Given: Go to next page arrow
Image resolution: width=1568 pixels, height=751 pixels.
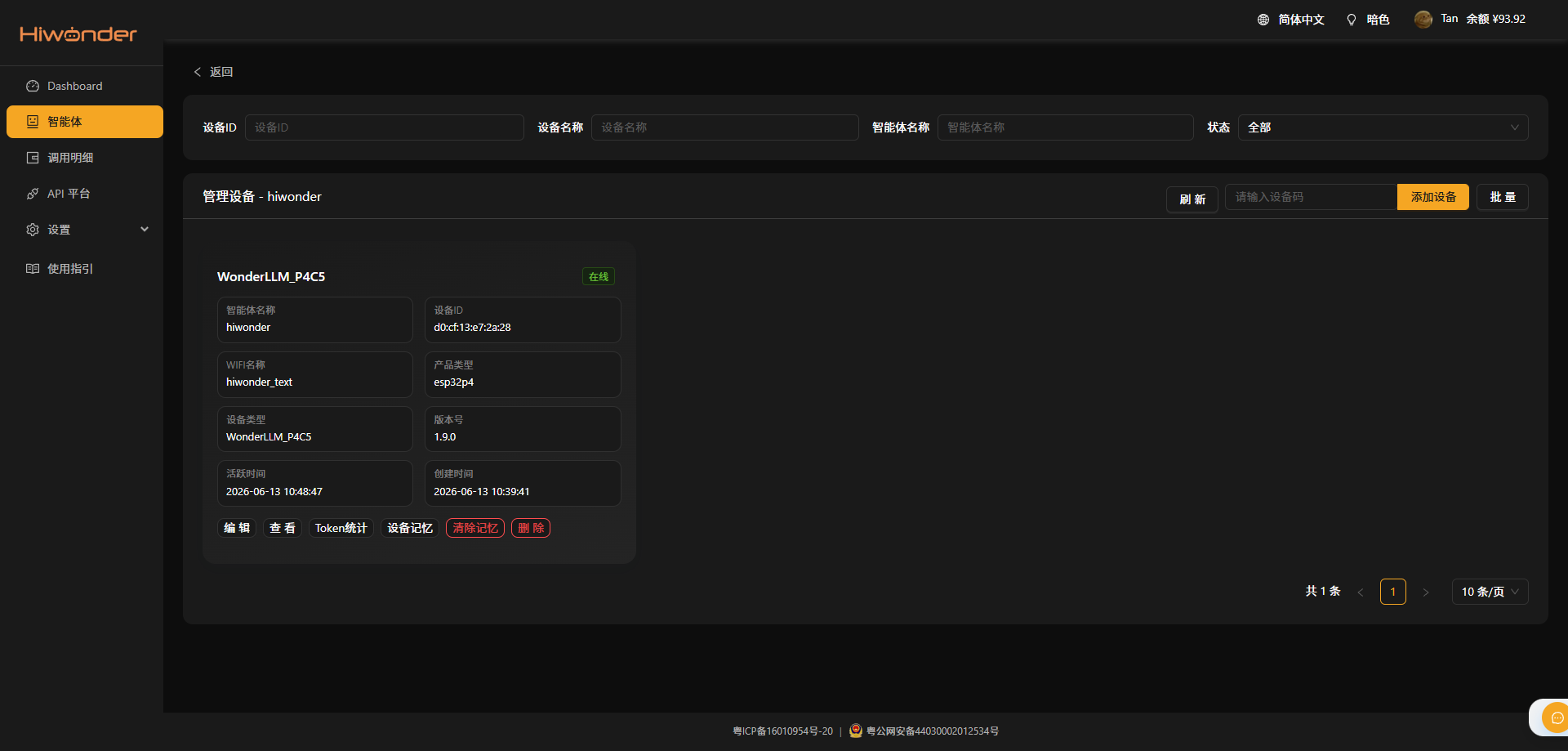Looking at the screenshot, I should (x=1426, y=592).
